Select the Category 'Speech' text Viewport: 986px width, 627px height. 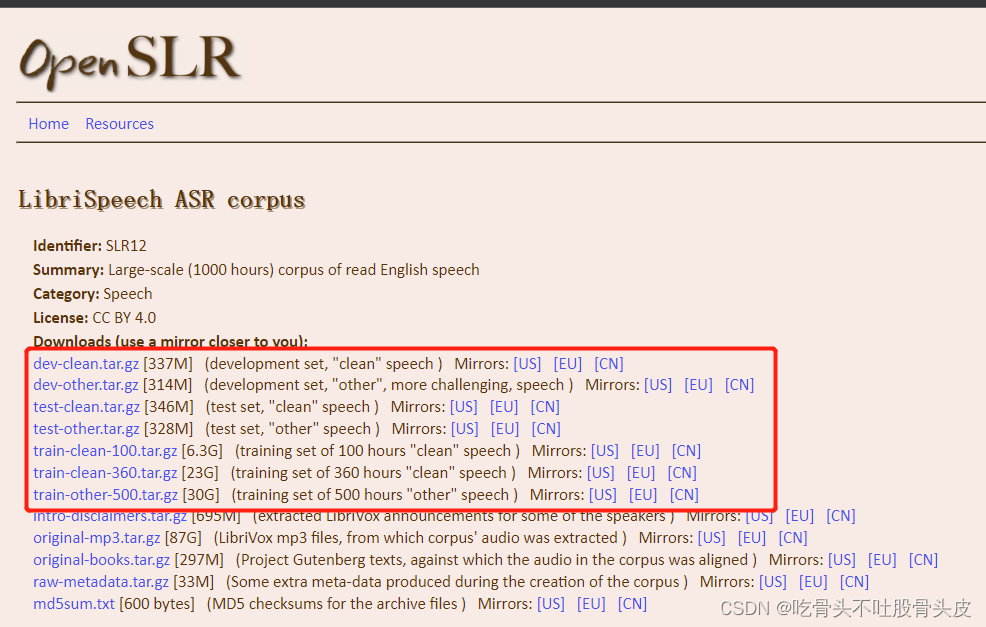[x=128, y=294]
